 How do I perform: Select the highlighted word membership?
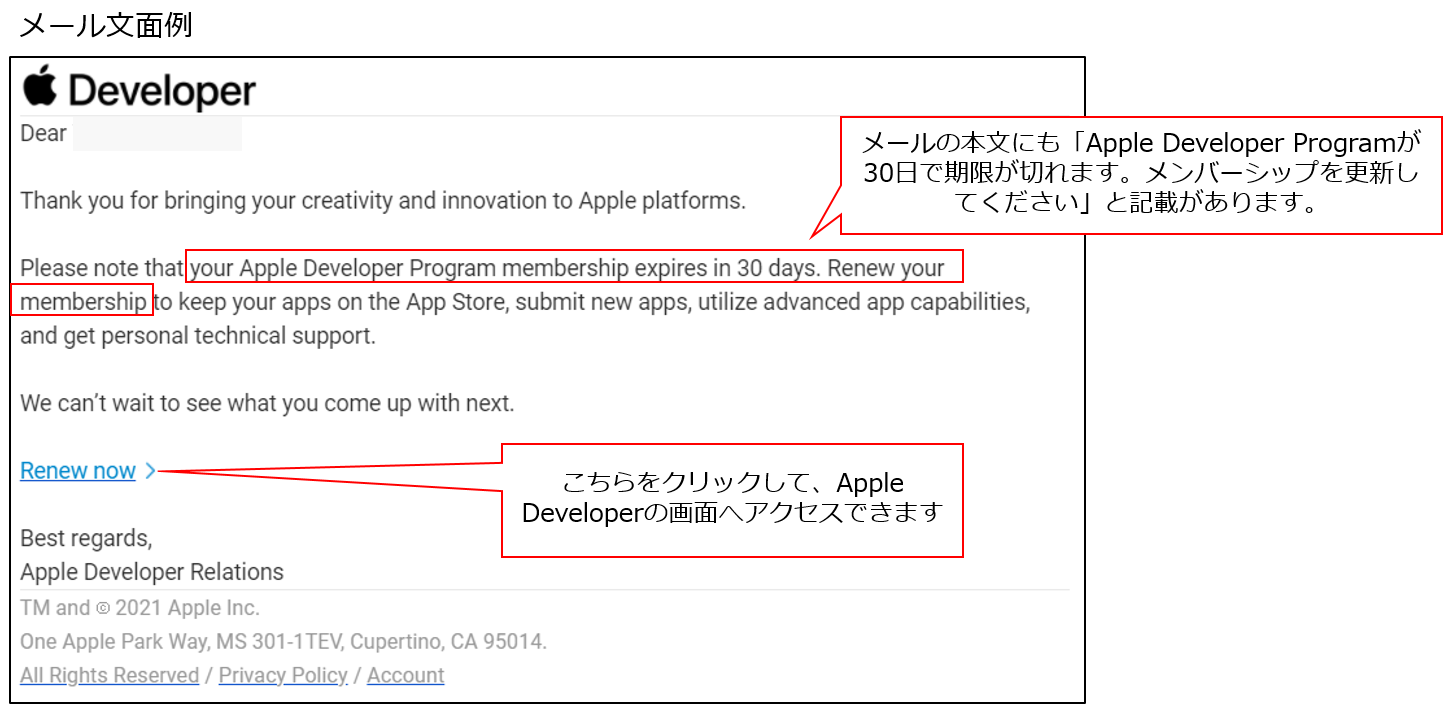[80, 301]
